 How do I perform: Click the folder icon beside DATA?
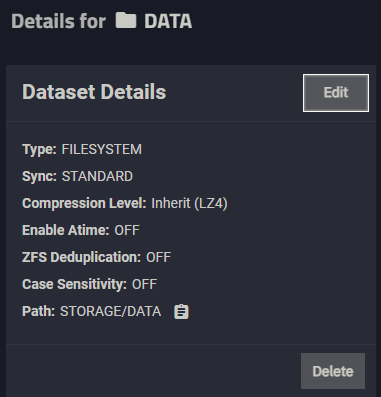tap(126, 21)
